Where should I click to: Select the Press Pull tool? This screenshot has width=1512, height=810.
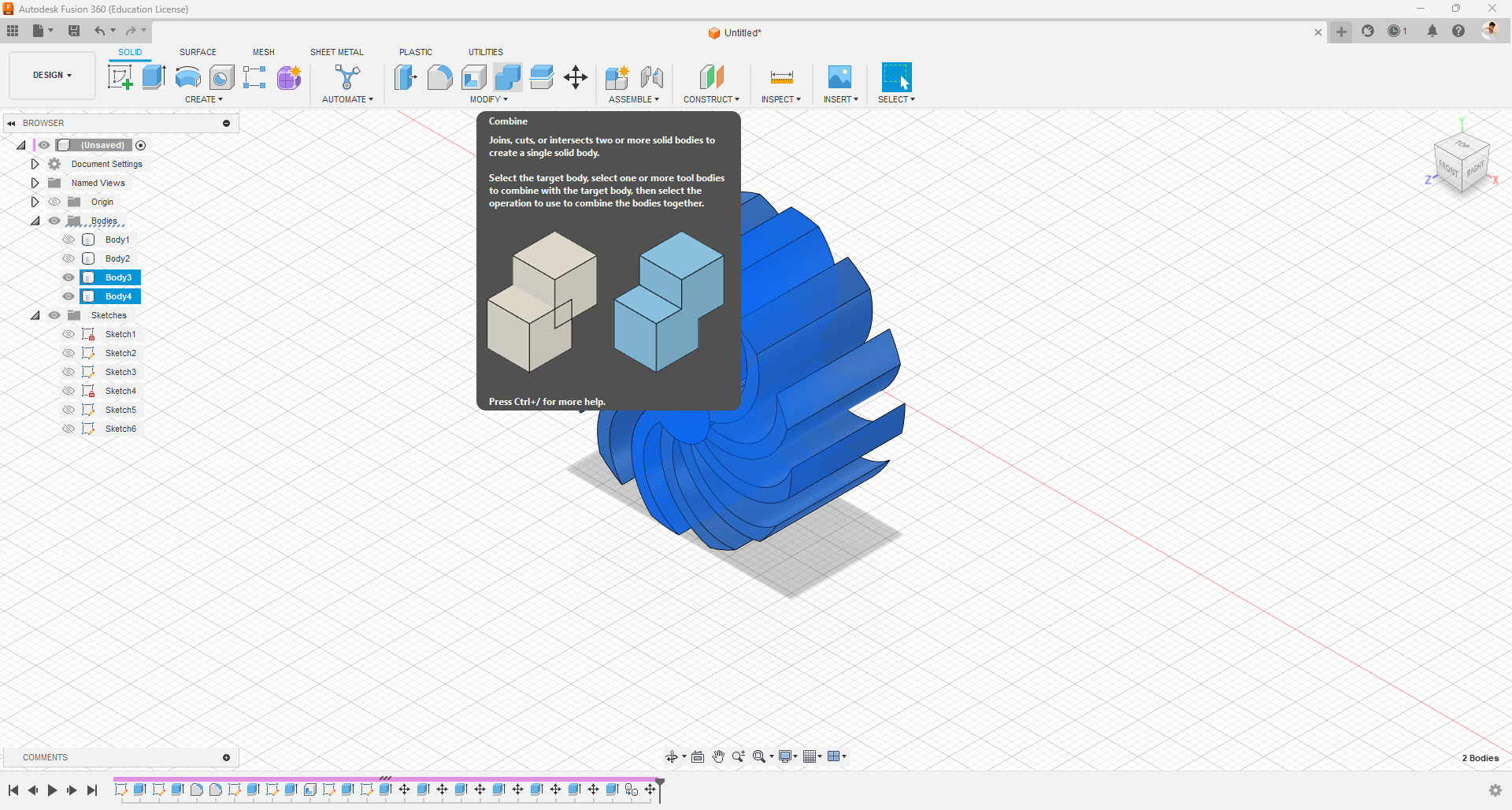pyautogui.click(x=406, y=77)
